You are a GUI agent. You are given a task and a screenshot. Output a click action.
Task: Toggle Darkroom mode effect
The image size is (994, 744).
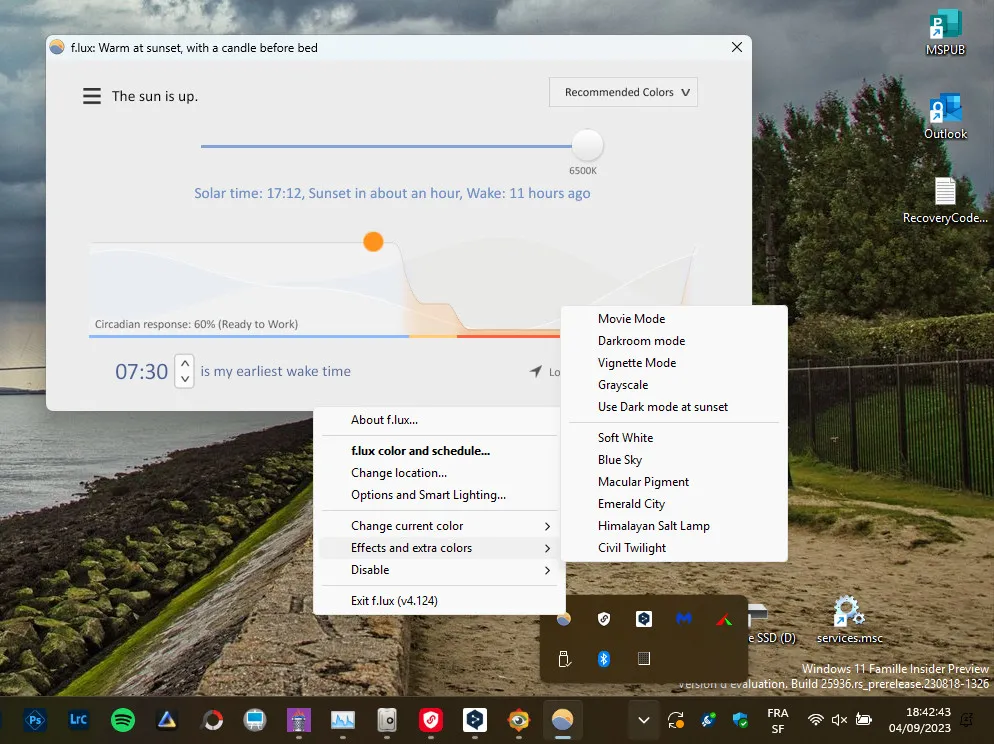(674, 341)
